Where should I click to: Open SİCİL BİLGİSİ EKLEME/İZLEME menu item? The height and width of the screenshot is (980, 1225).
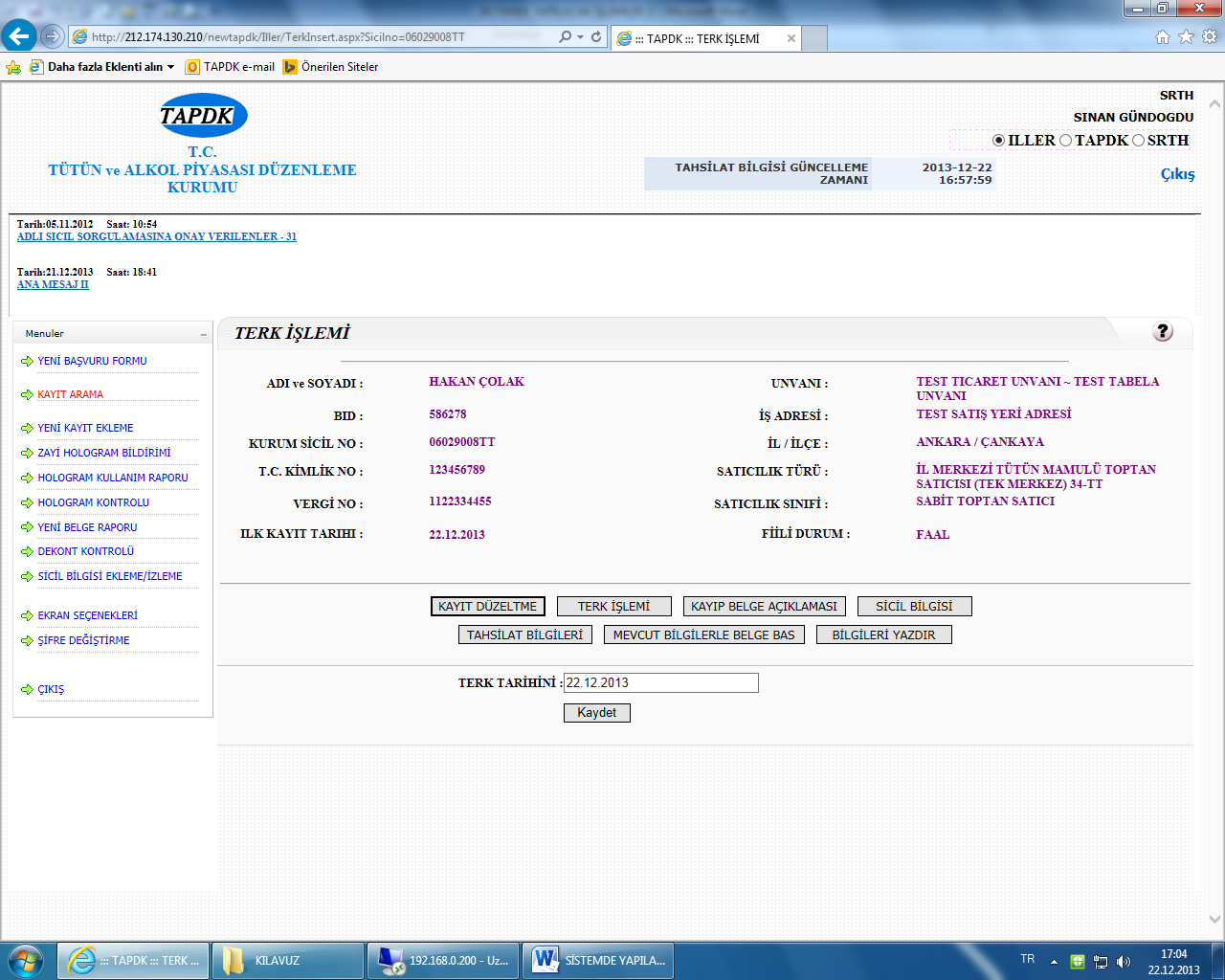110,576
